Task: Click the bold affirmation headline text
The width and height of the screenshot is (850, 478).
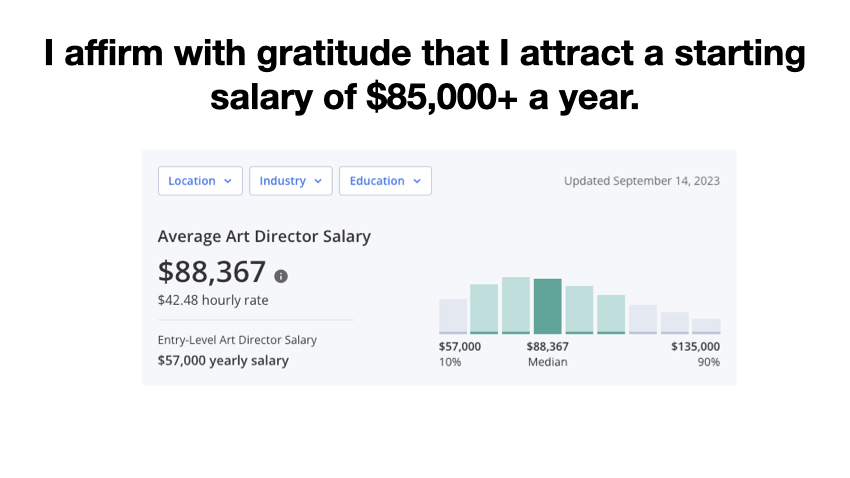Action: click(425, 75)
